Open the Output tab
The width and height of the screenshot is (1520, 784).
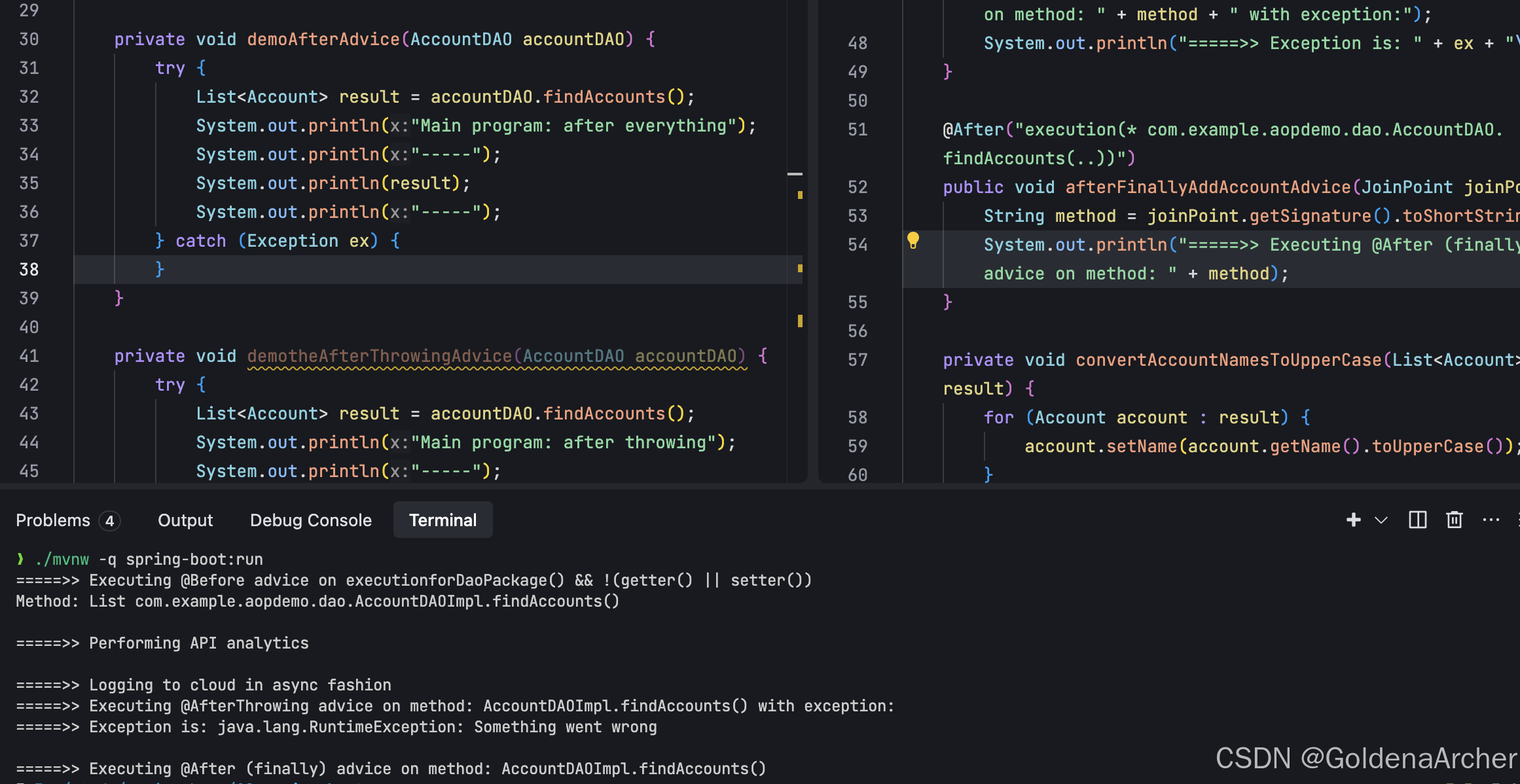point(185,520)
